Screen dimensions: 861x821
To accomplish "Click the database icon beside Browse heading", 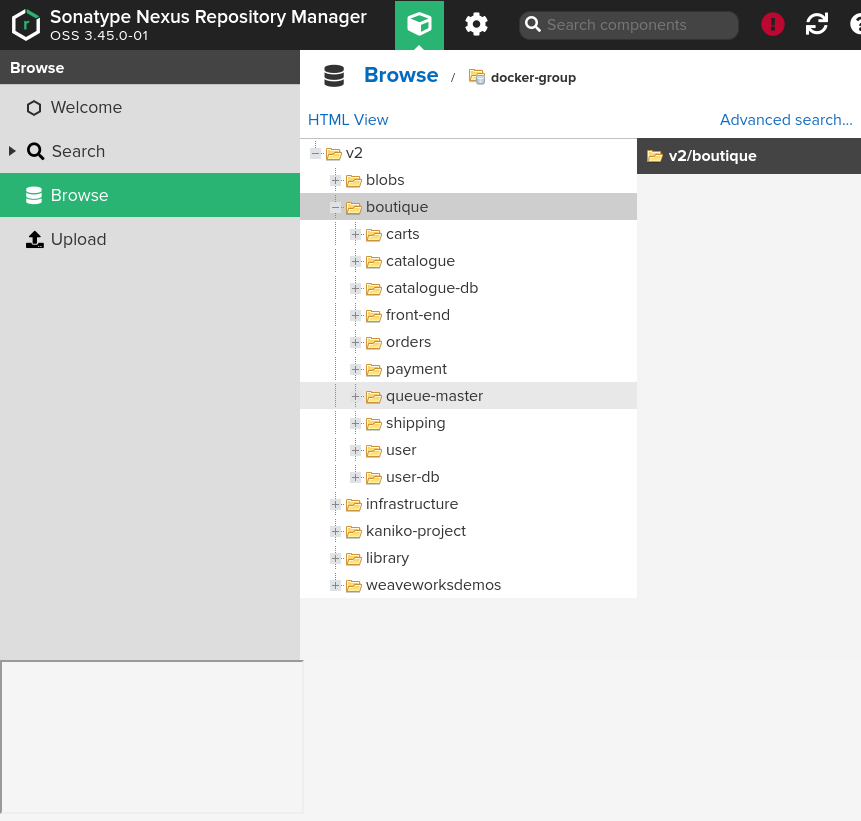I will click(334, 76).
